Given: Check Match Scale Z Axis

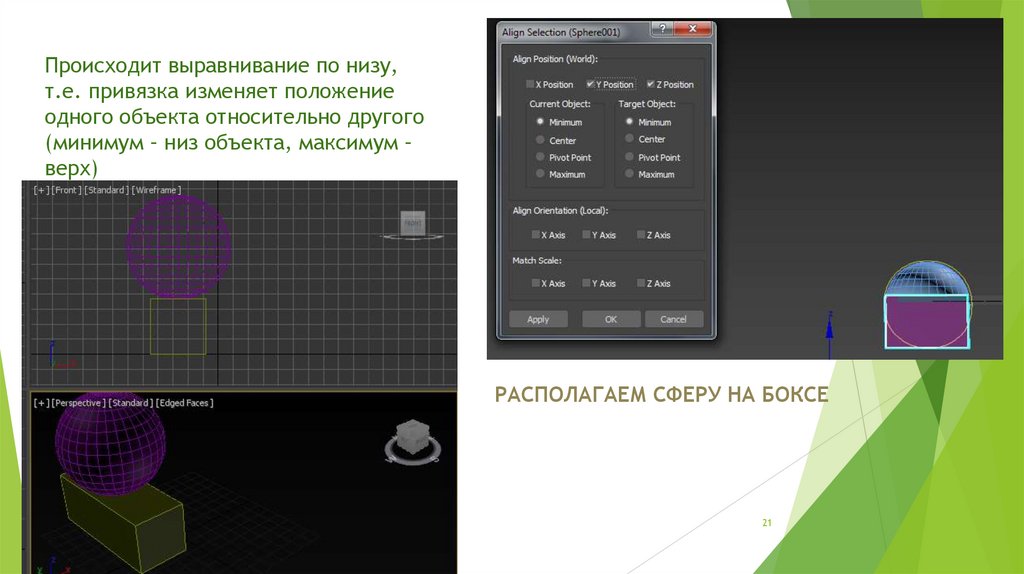Looking at the screenshot, I should tap(641, 283).
